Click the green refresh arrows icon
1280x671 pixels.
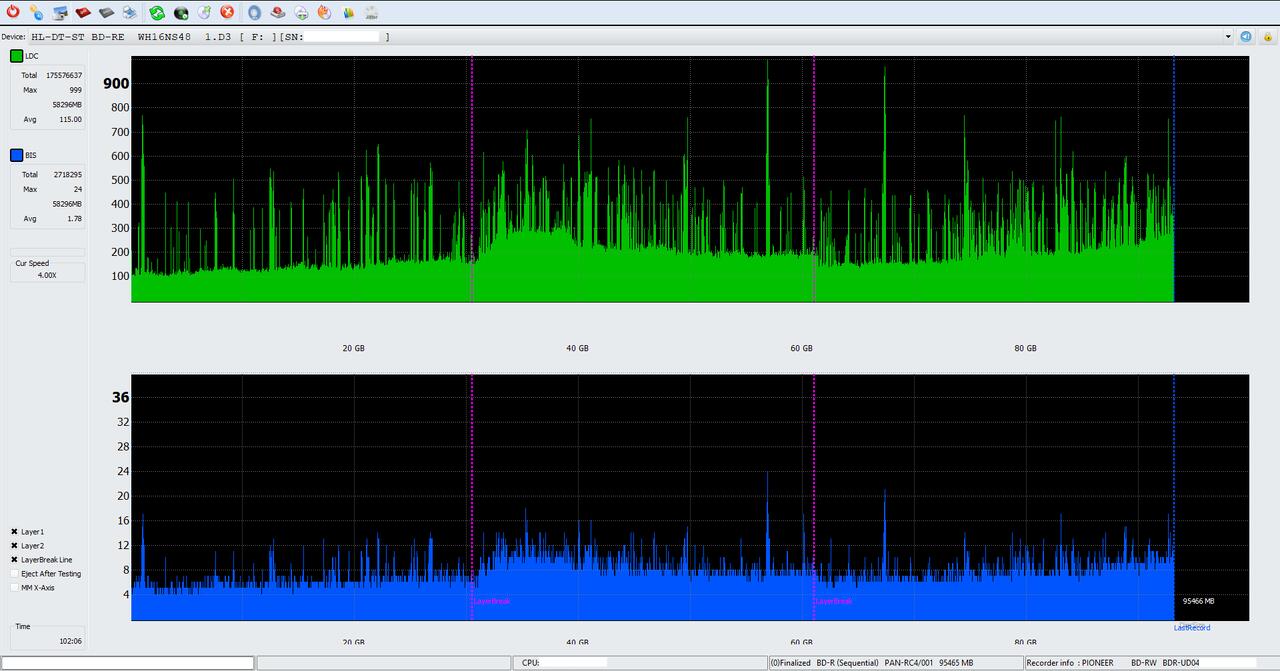pyautogui.click(x=157, y=12)
